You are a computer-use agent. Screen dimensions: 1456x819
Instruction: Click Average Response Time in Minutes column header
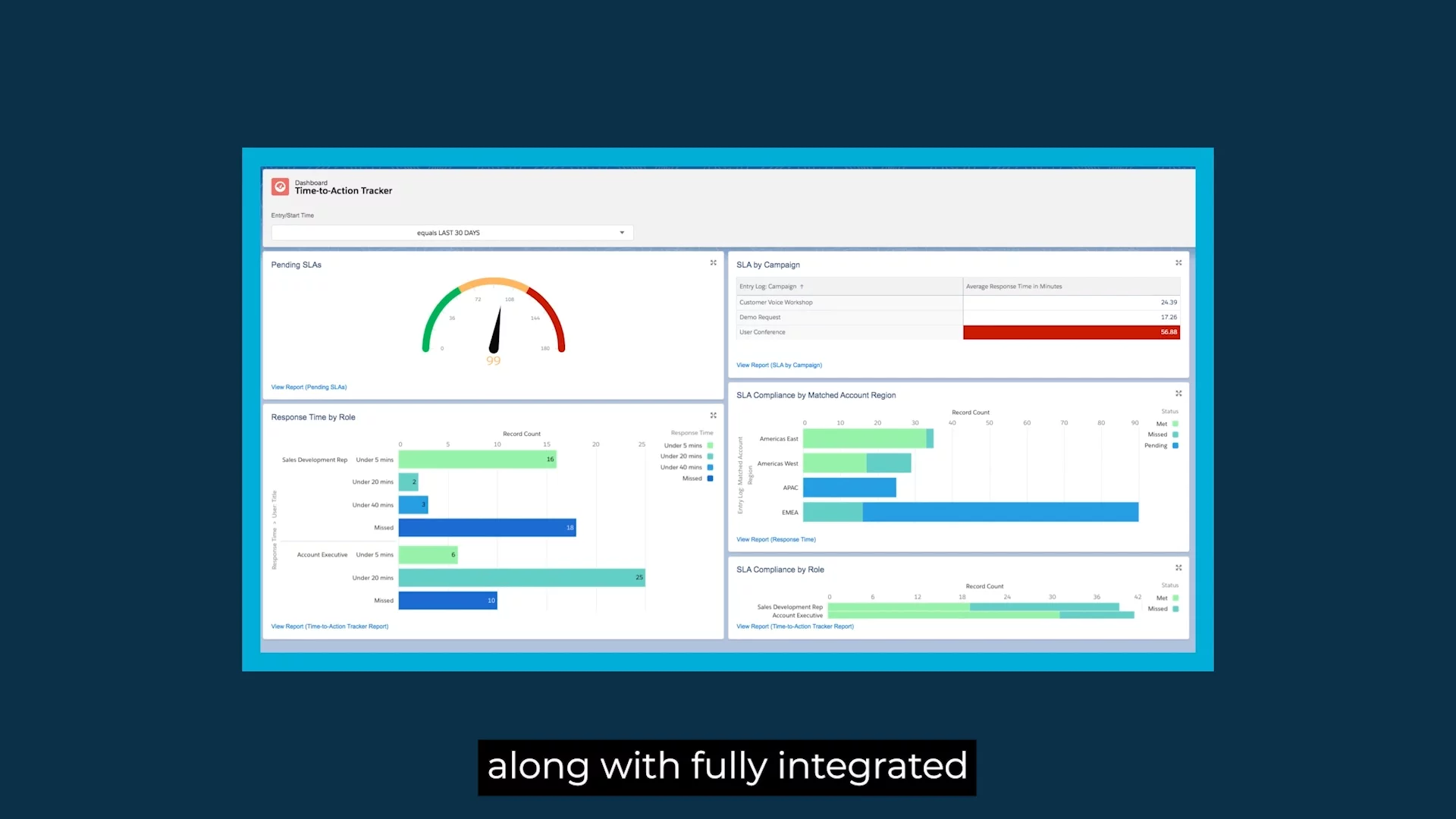click(1013, 287)
